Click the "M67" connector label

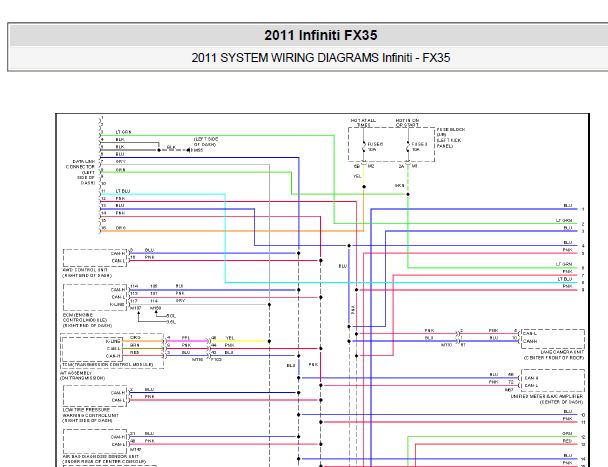(509, 390)
